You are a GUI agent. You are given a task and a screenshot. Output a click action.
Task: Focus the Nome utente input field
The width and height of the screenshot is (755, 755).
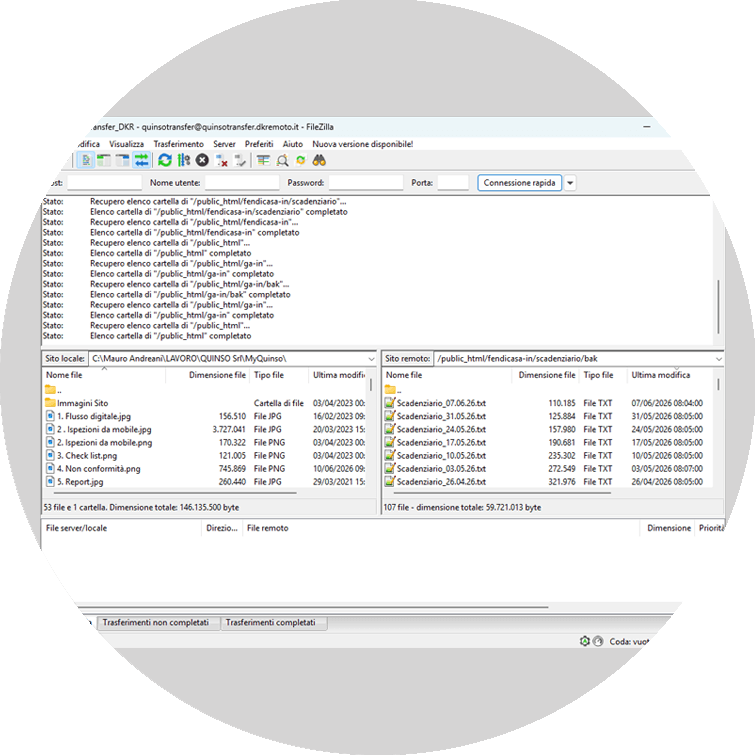click(x=242, y=183)
